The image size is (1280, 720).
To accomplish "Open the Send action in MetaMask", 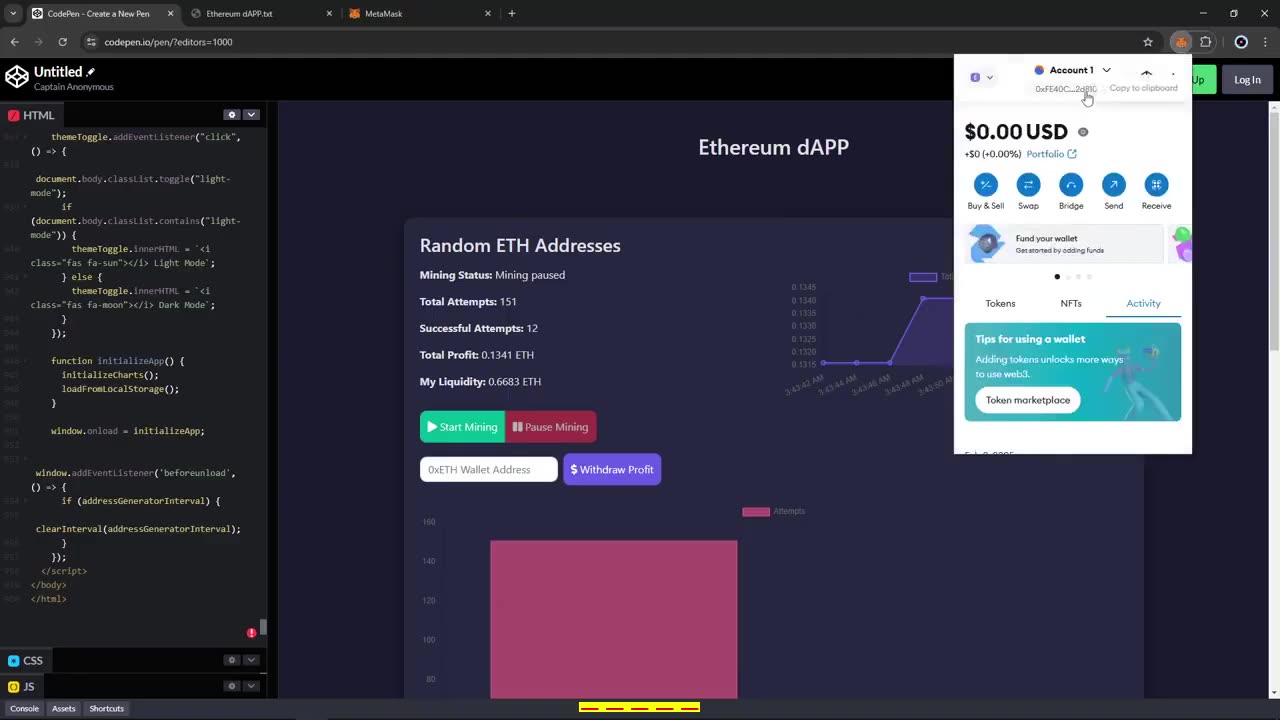I will 1113,185.
